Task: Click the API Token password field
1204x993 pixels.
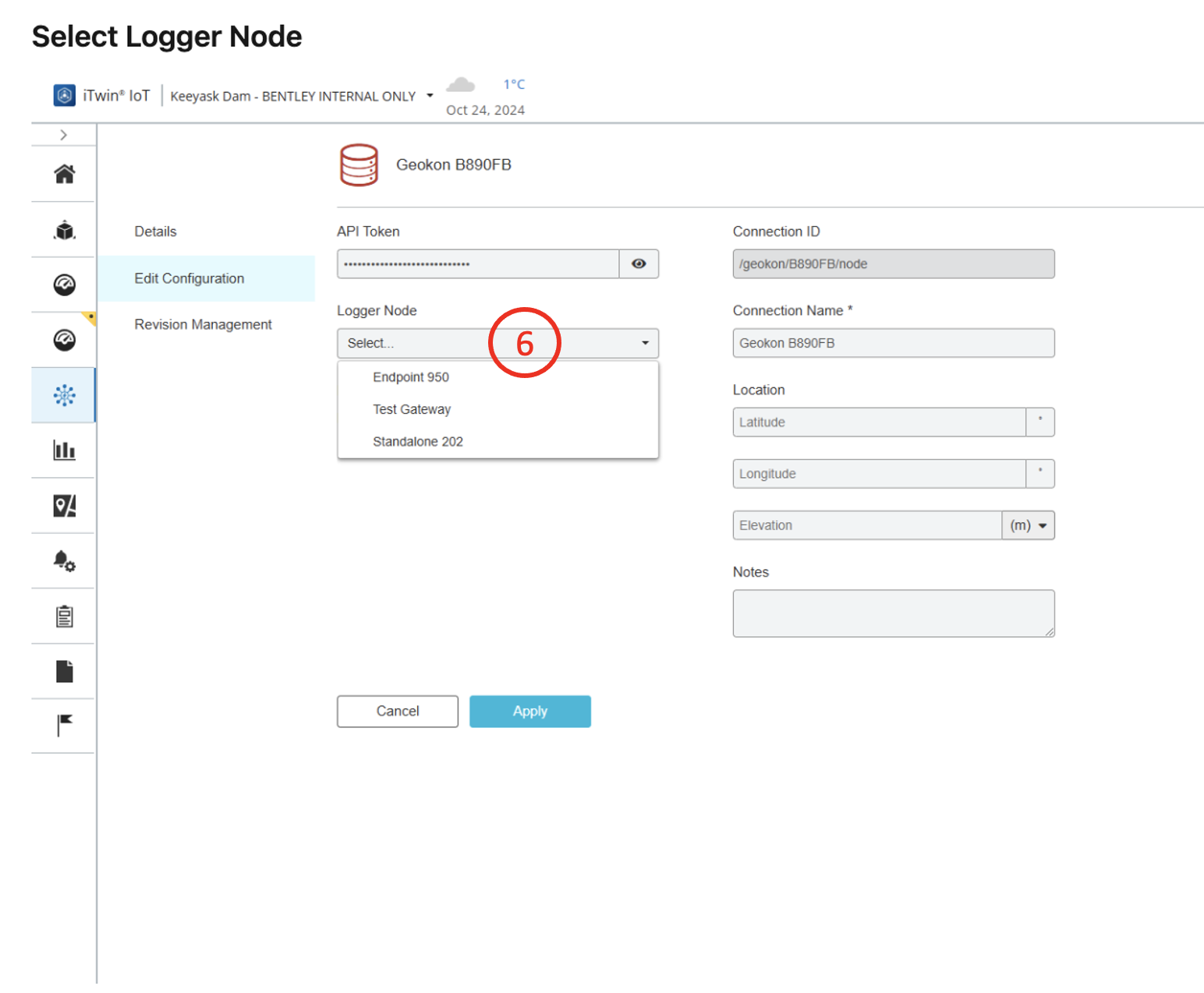Action: coord(479,263)
